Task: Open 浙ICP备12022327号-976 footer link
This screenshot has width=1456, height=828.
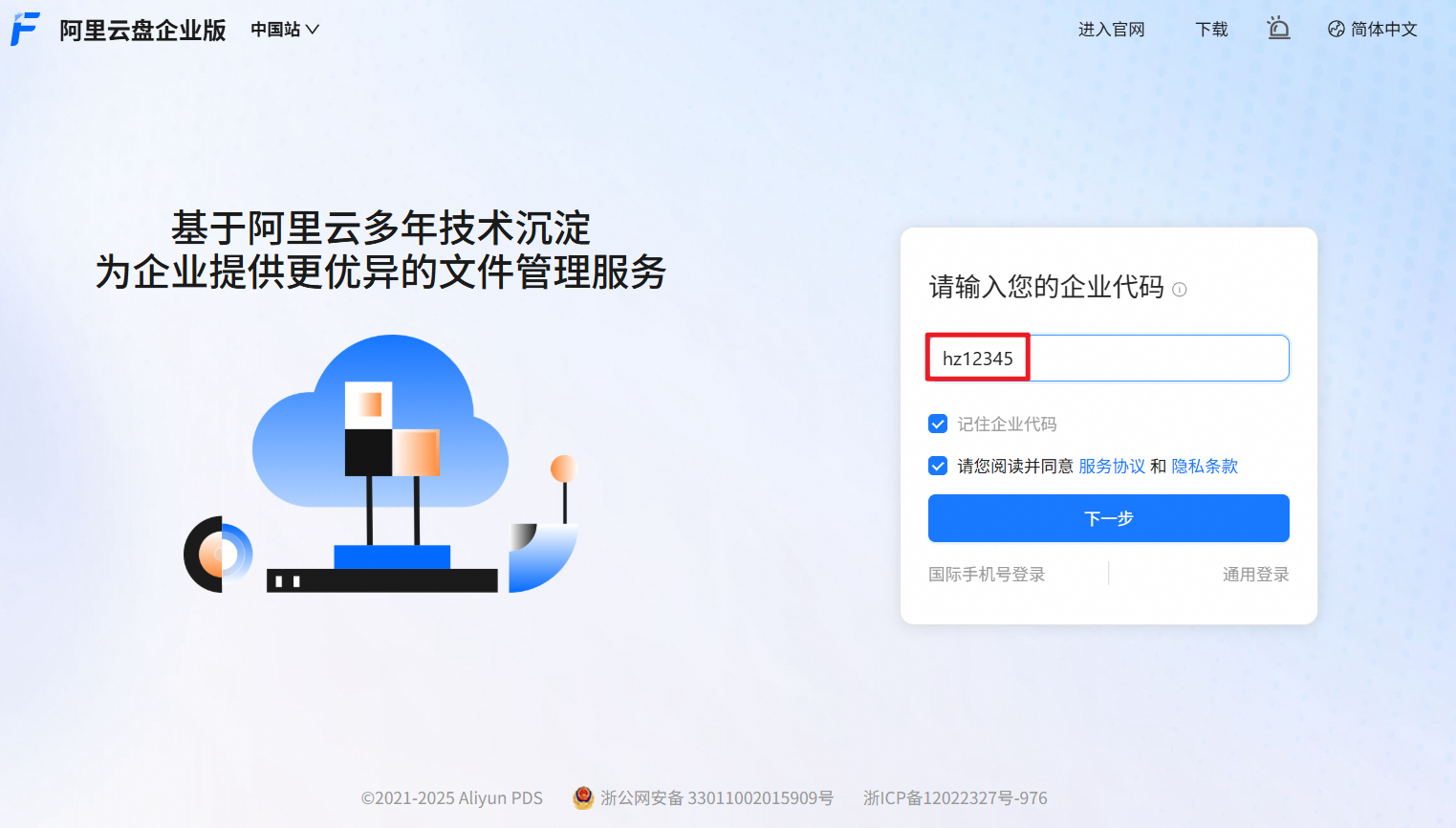Action: [x=955, y=797]
